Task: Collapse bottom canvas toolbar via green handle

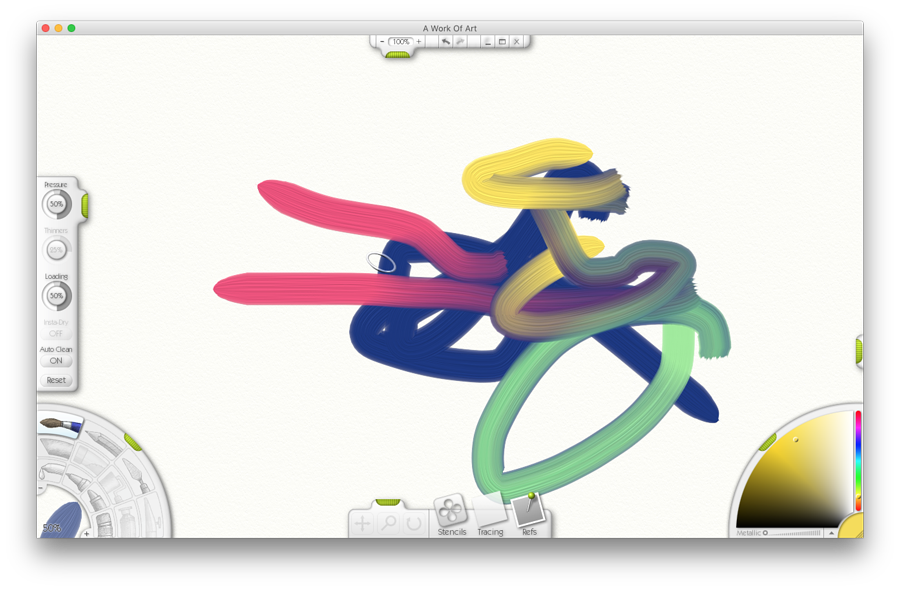Action: pyautogui.click(x=388, y=502)
